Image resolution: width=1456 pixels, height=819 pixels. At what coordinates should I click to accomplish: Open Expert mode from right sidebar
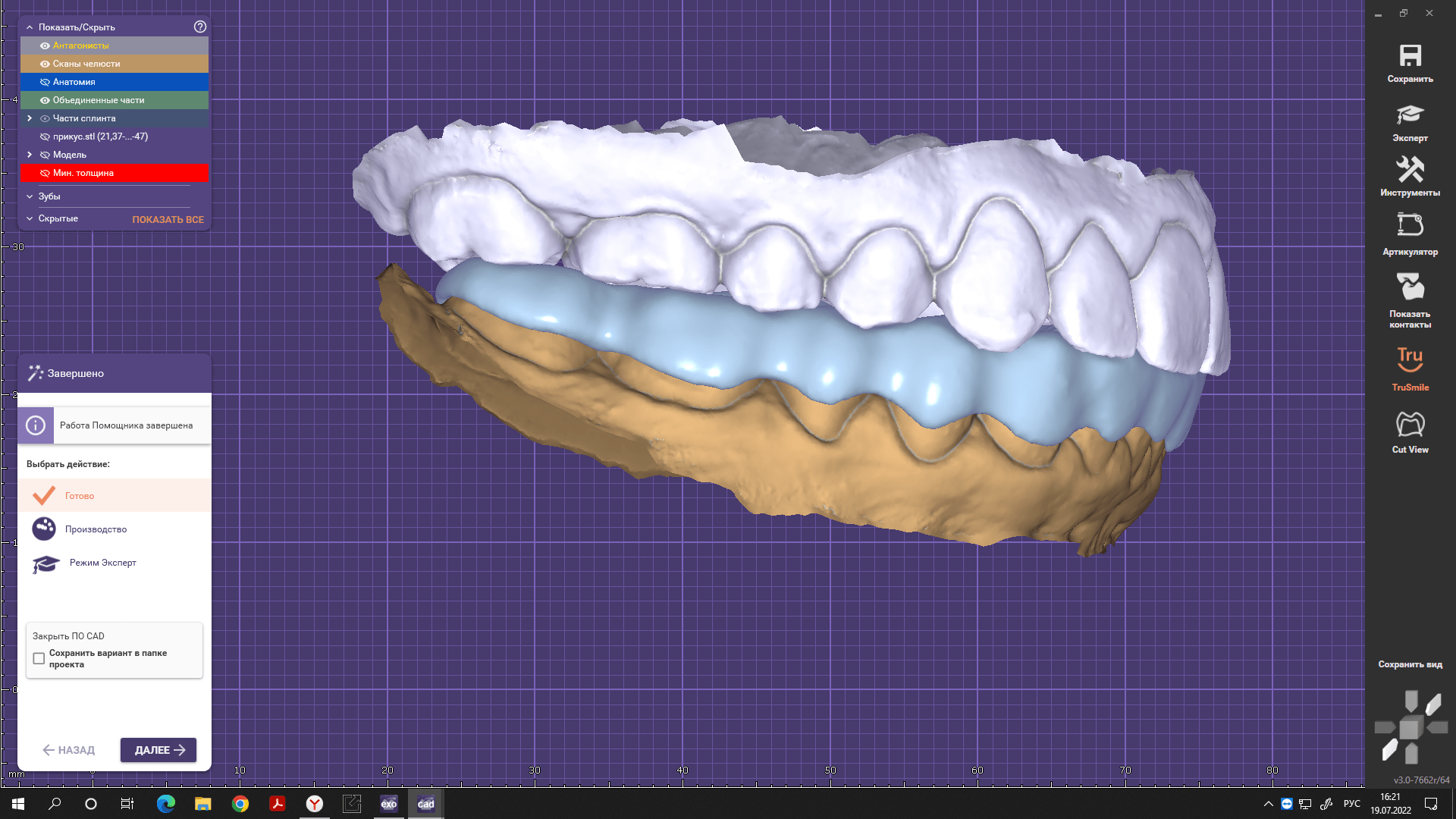pos(1410,115)
